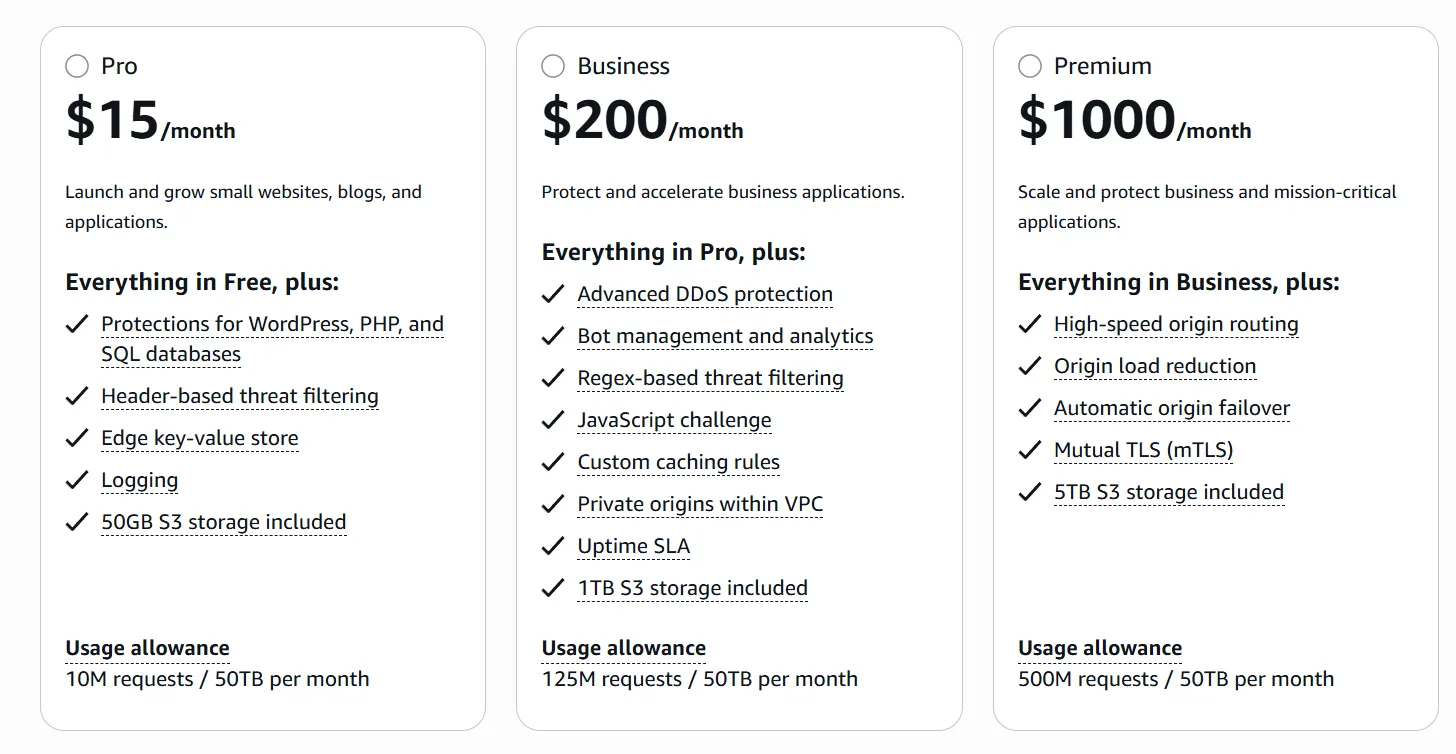The width and height of the screenshot is (1456, 754).
Task: Click the Uptime SLA link
Action: click(x=634, y=546)
